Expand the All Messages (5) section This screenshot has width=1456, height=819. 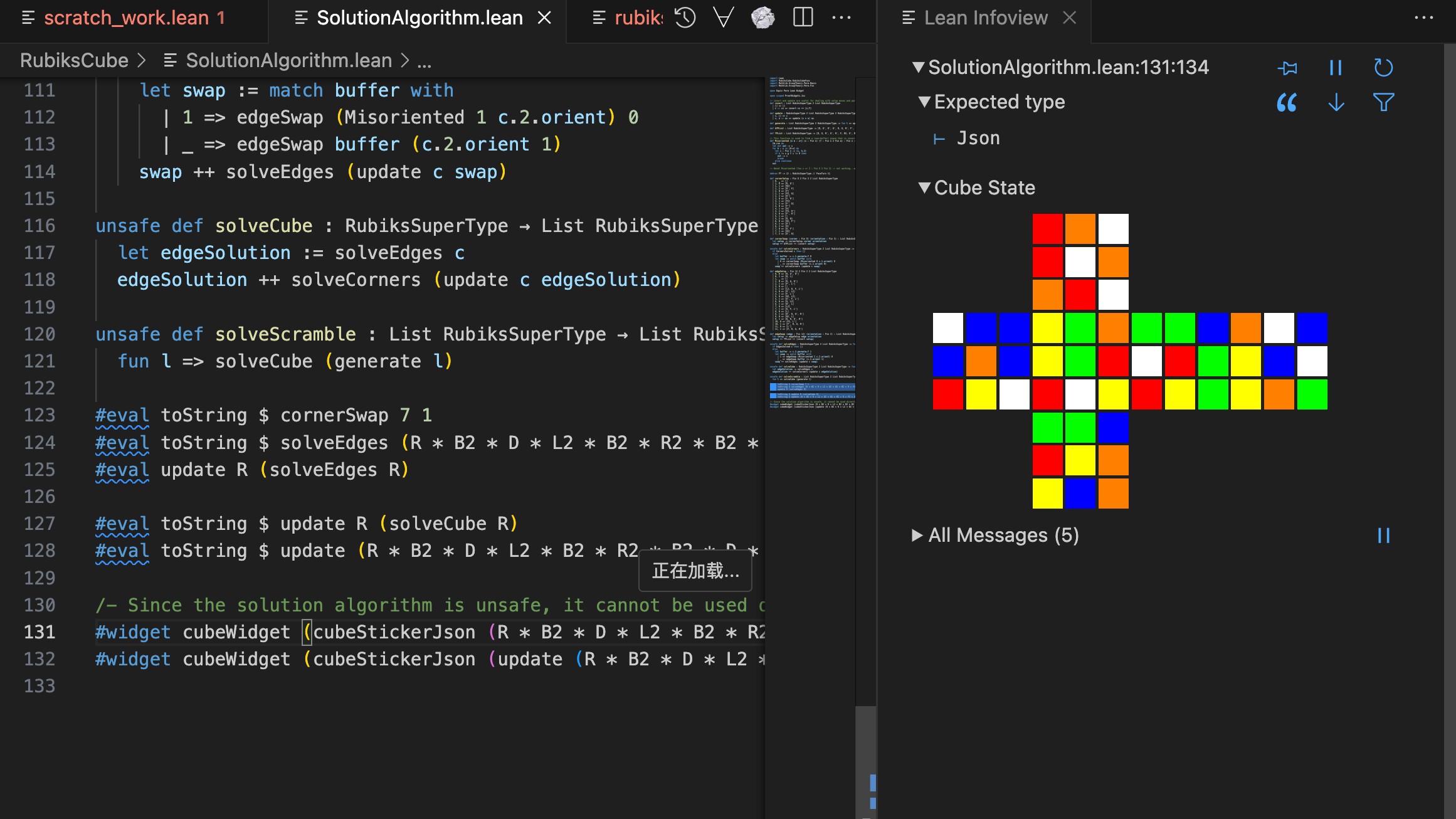click(x=917, y=536)
